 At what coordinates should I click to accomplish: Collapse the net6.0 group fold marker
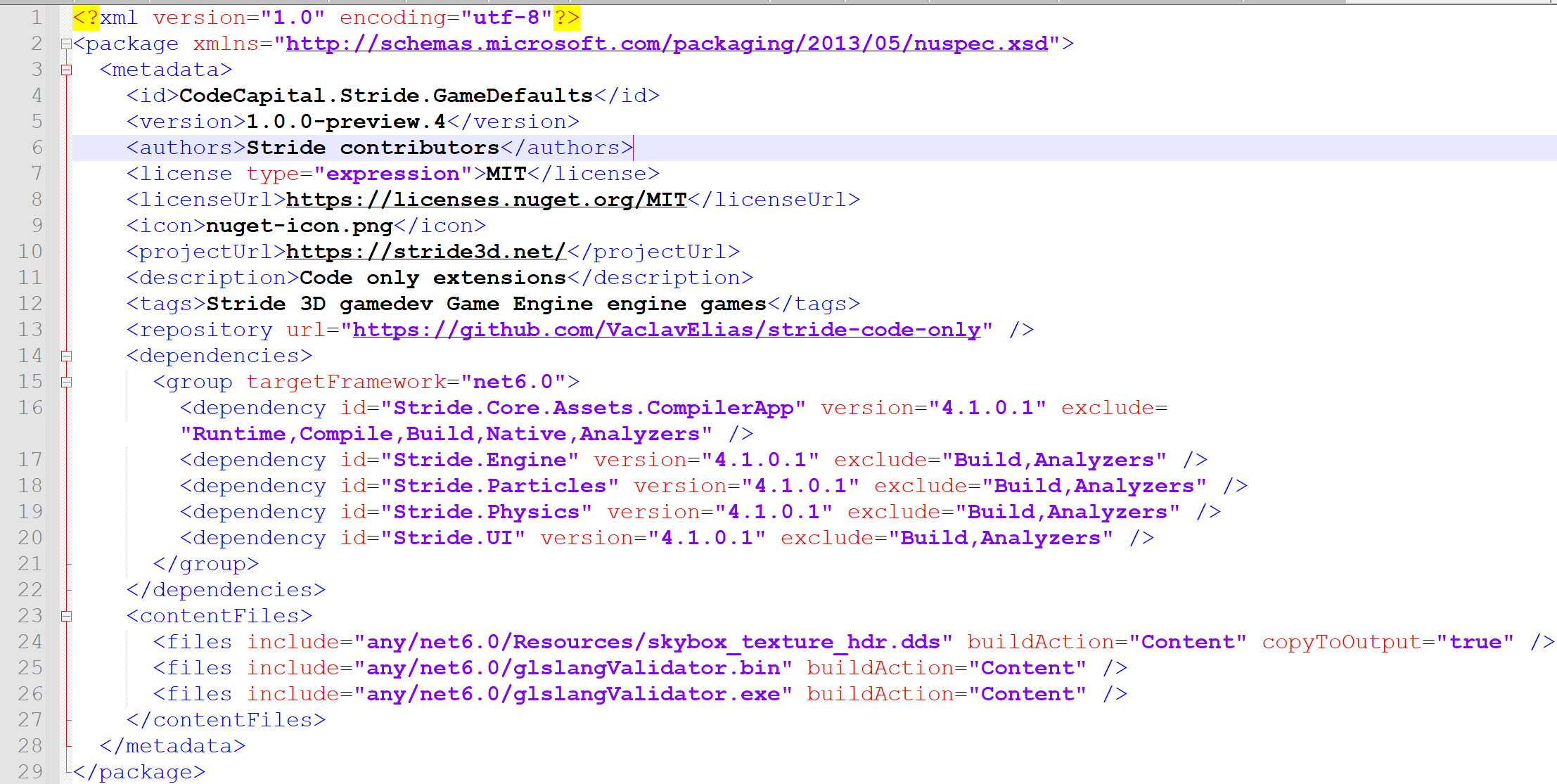[68, 382]
